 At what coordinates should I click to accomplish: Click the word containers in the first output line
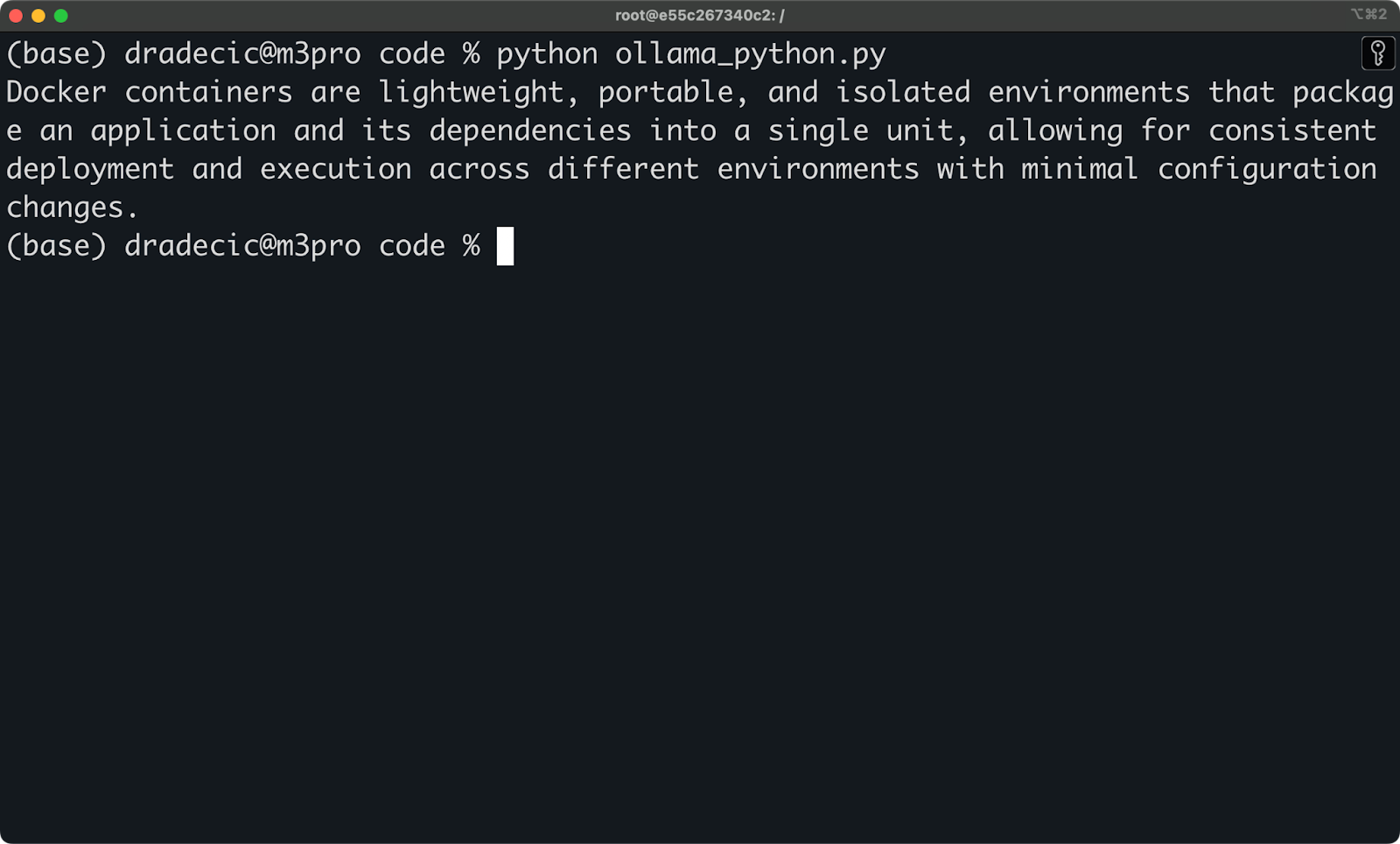210,91
